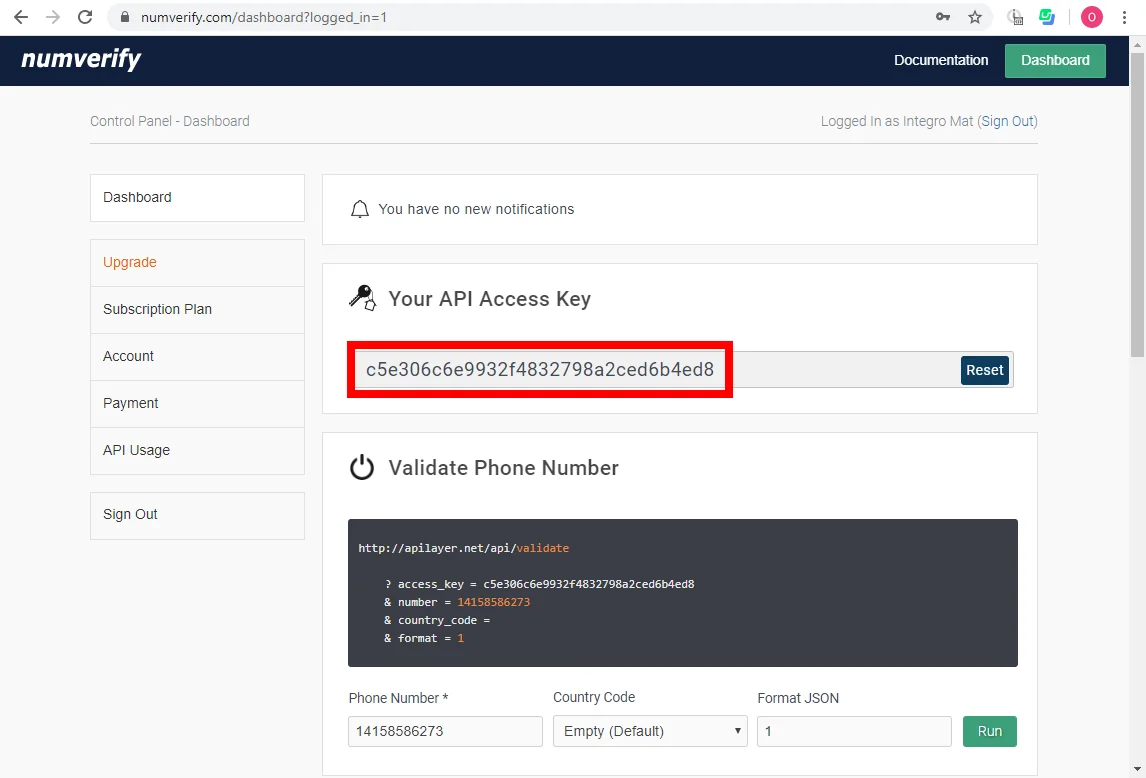Go to Account in the sidebar
The image size is (1146, 778).
pyautogui.click(x=197, y=356)
